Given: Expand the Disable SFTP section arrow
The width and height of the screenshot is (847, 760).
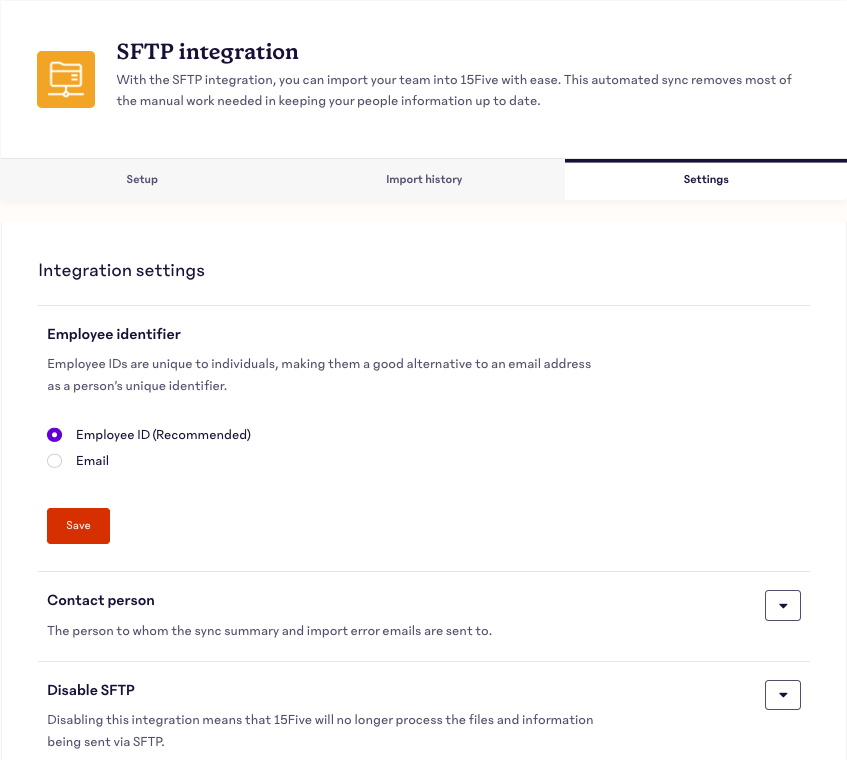Looking at the screenshot, I should pyautogui.click(x=783, y=695).
